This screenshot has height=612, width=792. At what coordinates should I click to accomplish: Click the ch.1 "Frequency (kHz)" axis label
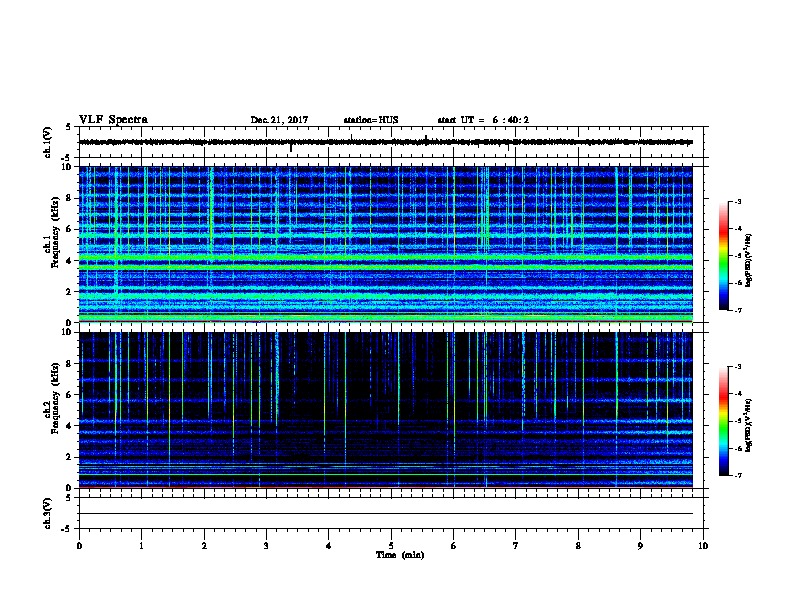[55, 232]
